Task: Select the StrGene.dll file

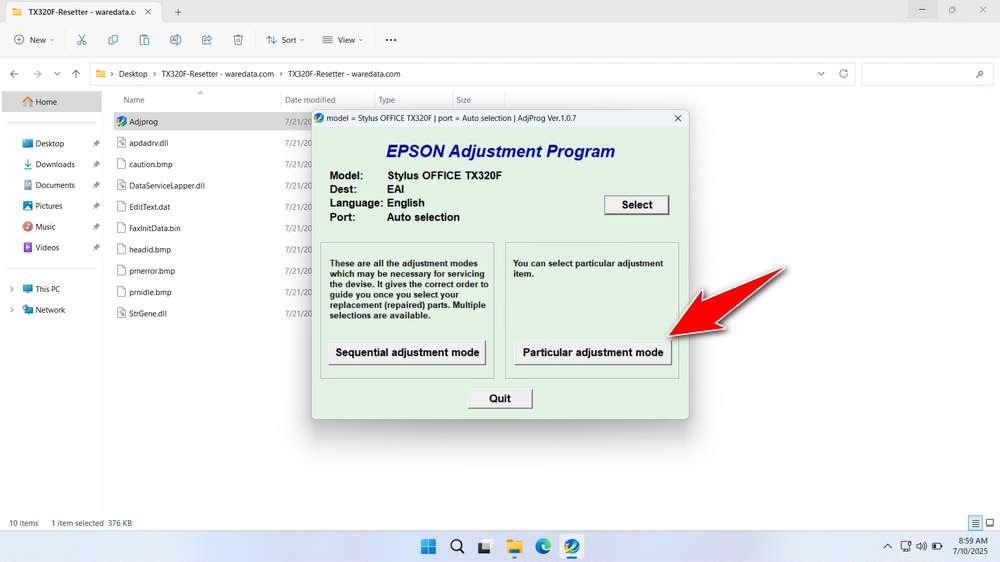Action: pyautogui.click(x=147, y=313)
